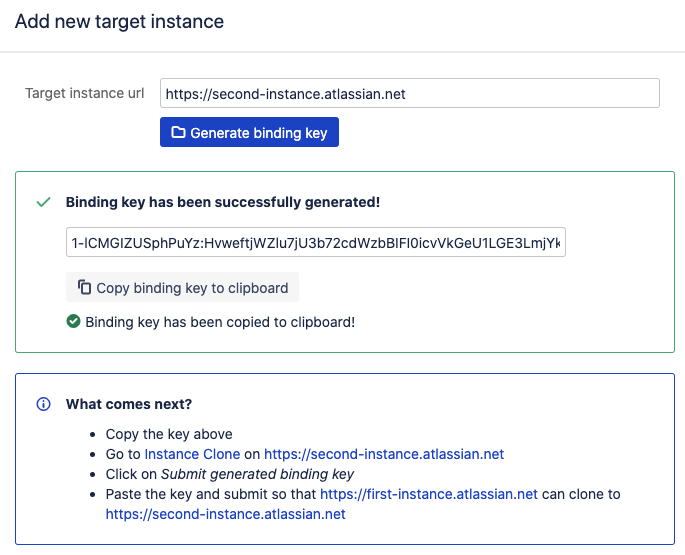Click the Add new target instance heading
The height and width of the screenshot is (555, 685).
119,21
